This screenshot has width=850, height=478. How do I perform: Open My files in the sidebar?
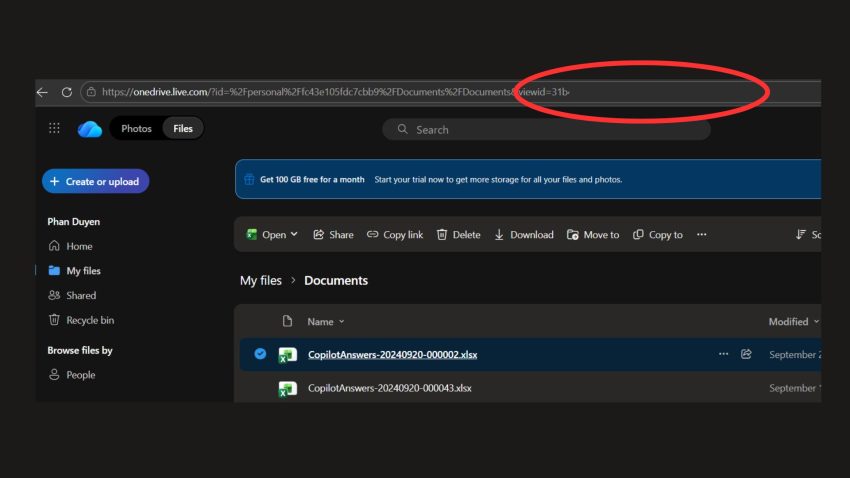tap(75, 270)
